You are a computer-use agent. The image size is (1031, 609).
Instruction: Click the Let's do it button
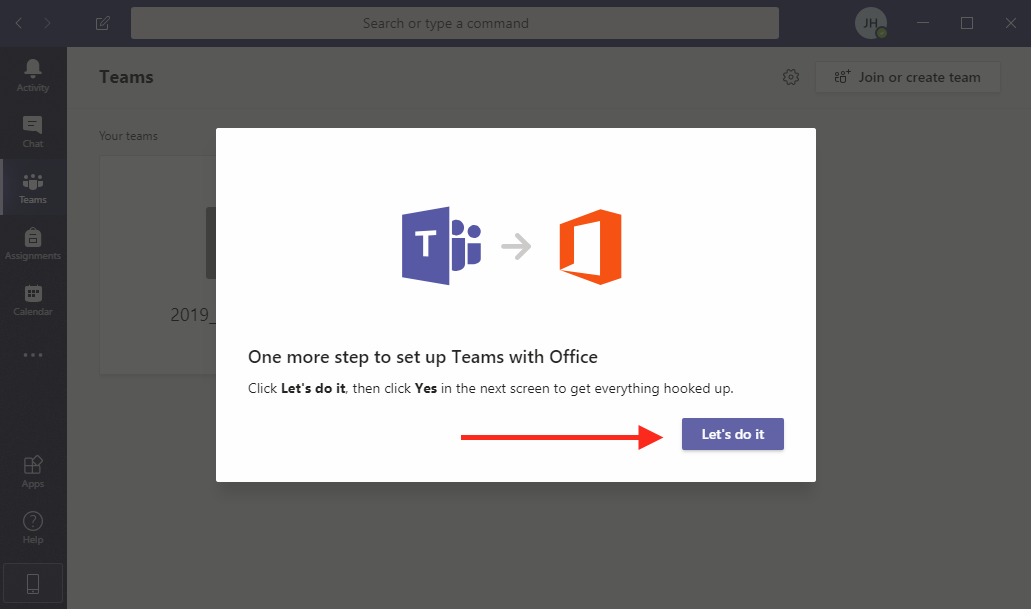pyautogui.click(x=733, y=434)
